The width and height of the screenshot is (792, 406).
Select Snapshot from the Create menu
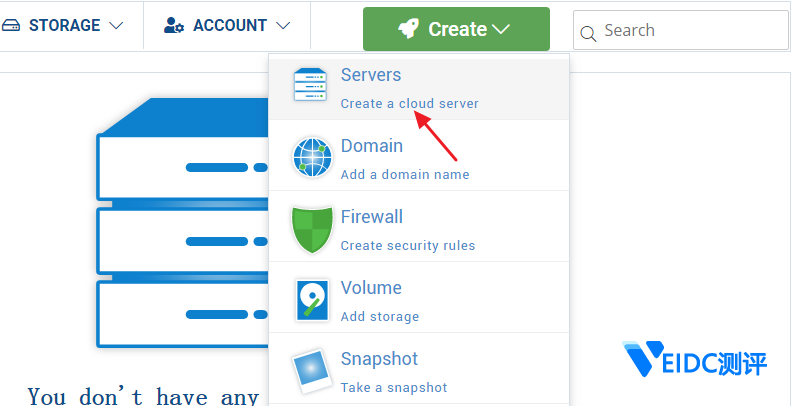[419, 368]
